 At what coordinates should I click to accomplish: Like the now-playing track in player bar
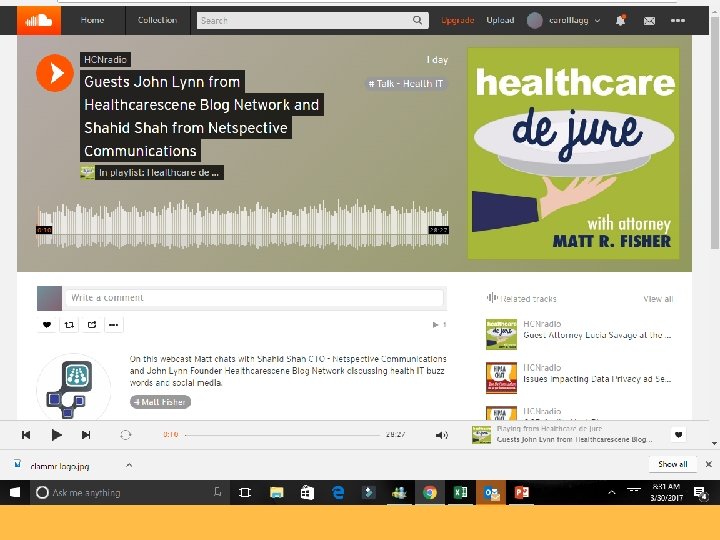click(679, 434)
